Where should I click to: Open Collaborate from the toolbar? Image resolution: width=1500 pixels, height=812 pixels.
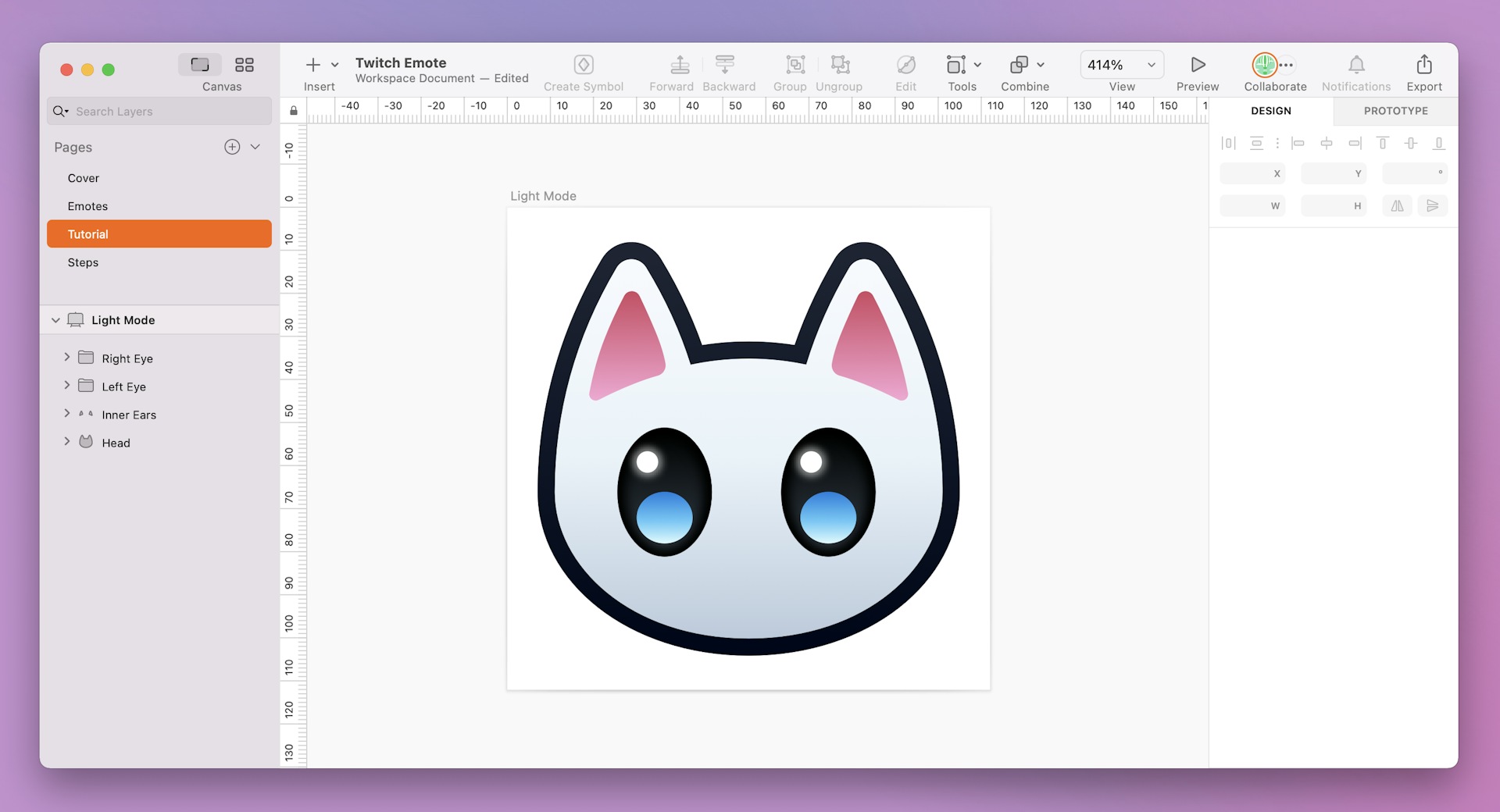tap(1266, 65)
